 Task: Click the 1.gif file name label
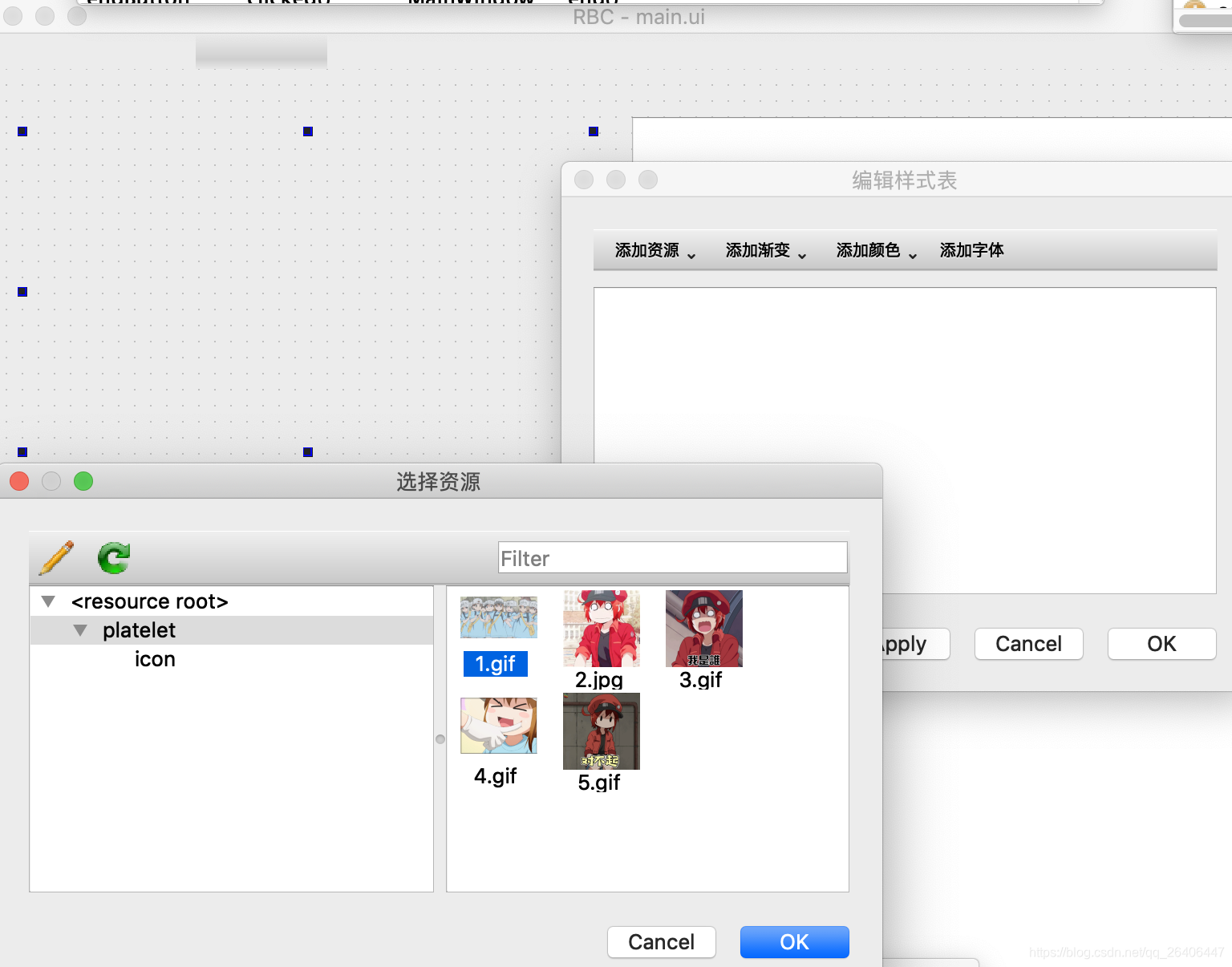(496, 664)
